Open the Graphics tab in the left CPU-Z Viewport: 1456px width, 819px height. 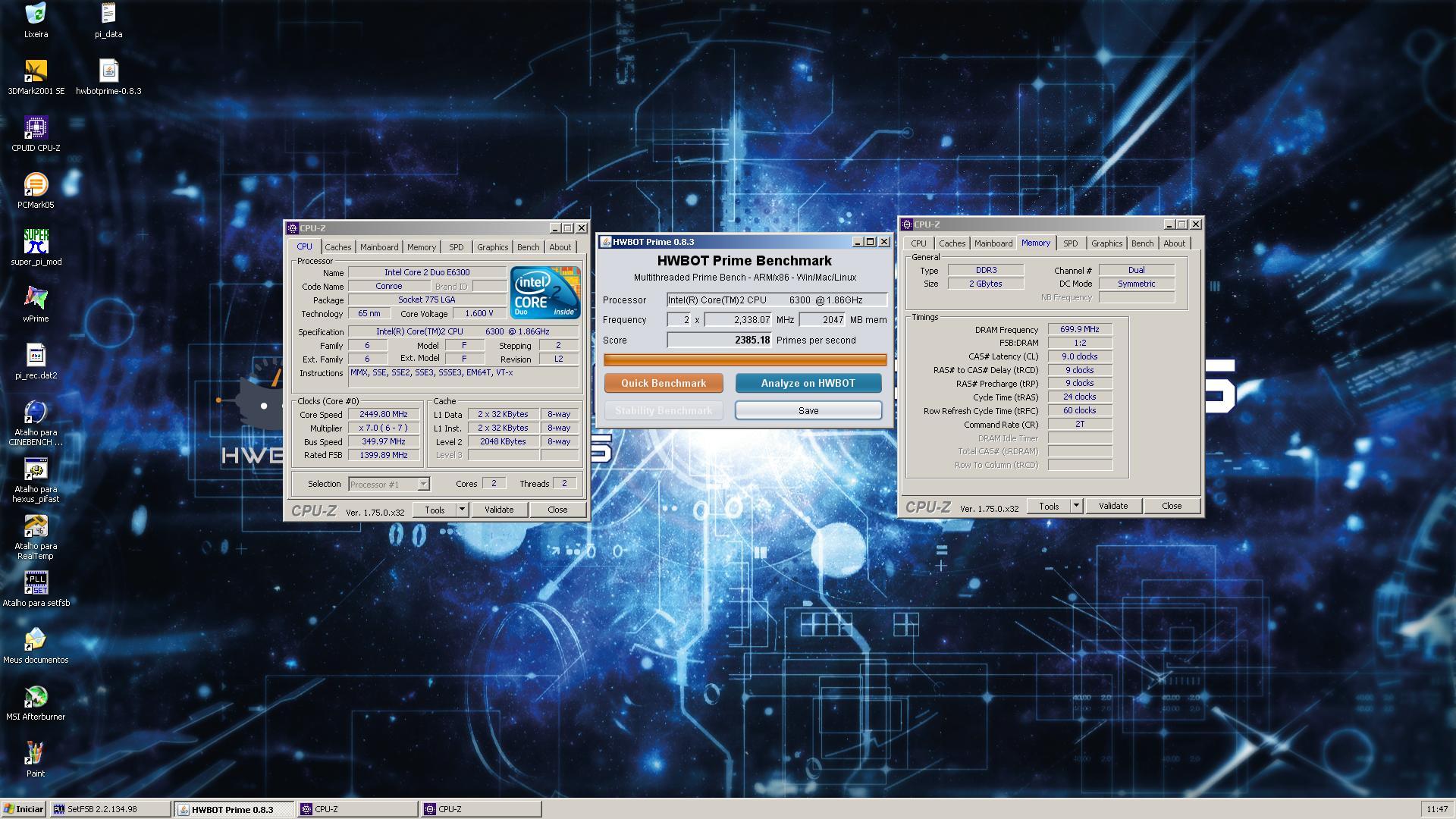[492, 247]
